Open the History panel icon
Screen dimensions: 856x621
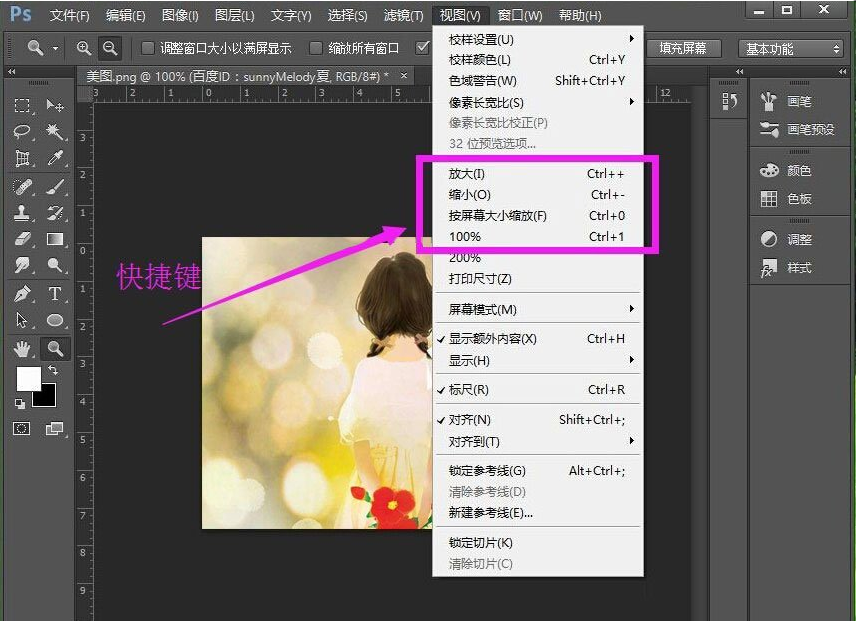pyautogui.click(x=730, y=101)
